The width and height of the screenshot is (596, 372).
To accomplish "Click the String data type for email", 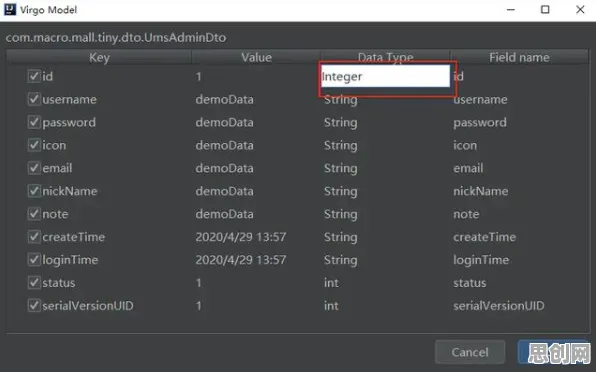I will [x=341, y=169].
